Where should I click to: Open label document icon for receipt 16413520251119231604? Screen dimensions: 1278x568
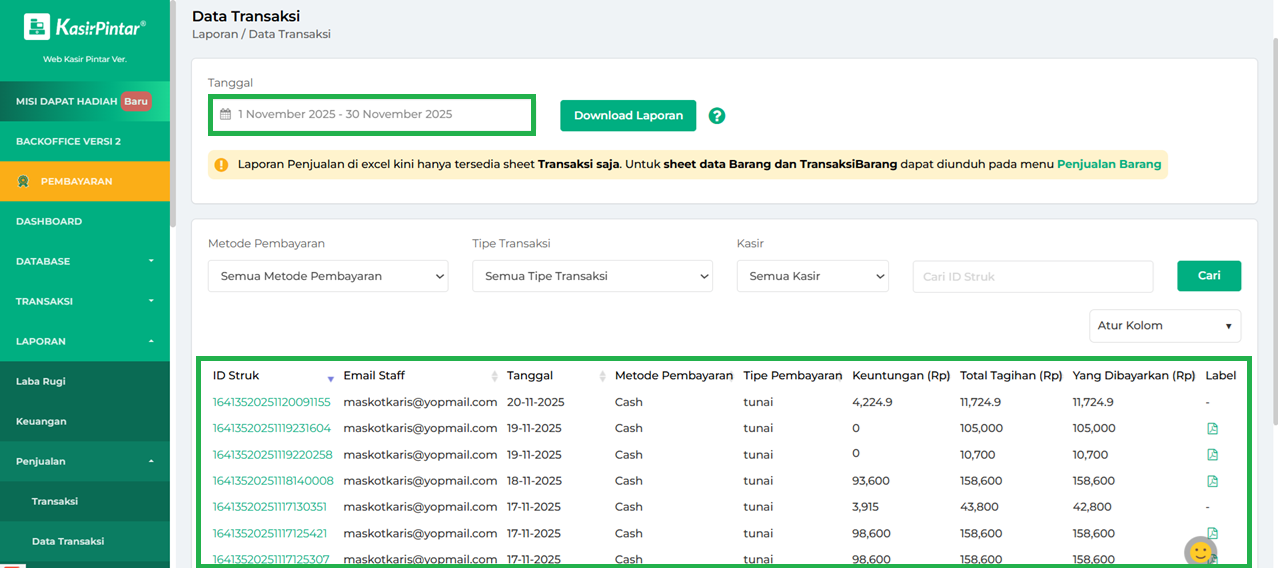click(1212, 429)
